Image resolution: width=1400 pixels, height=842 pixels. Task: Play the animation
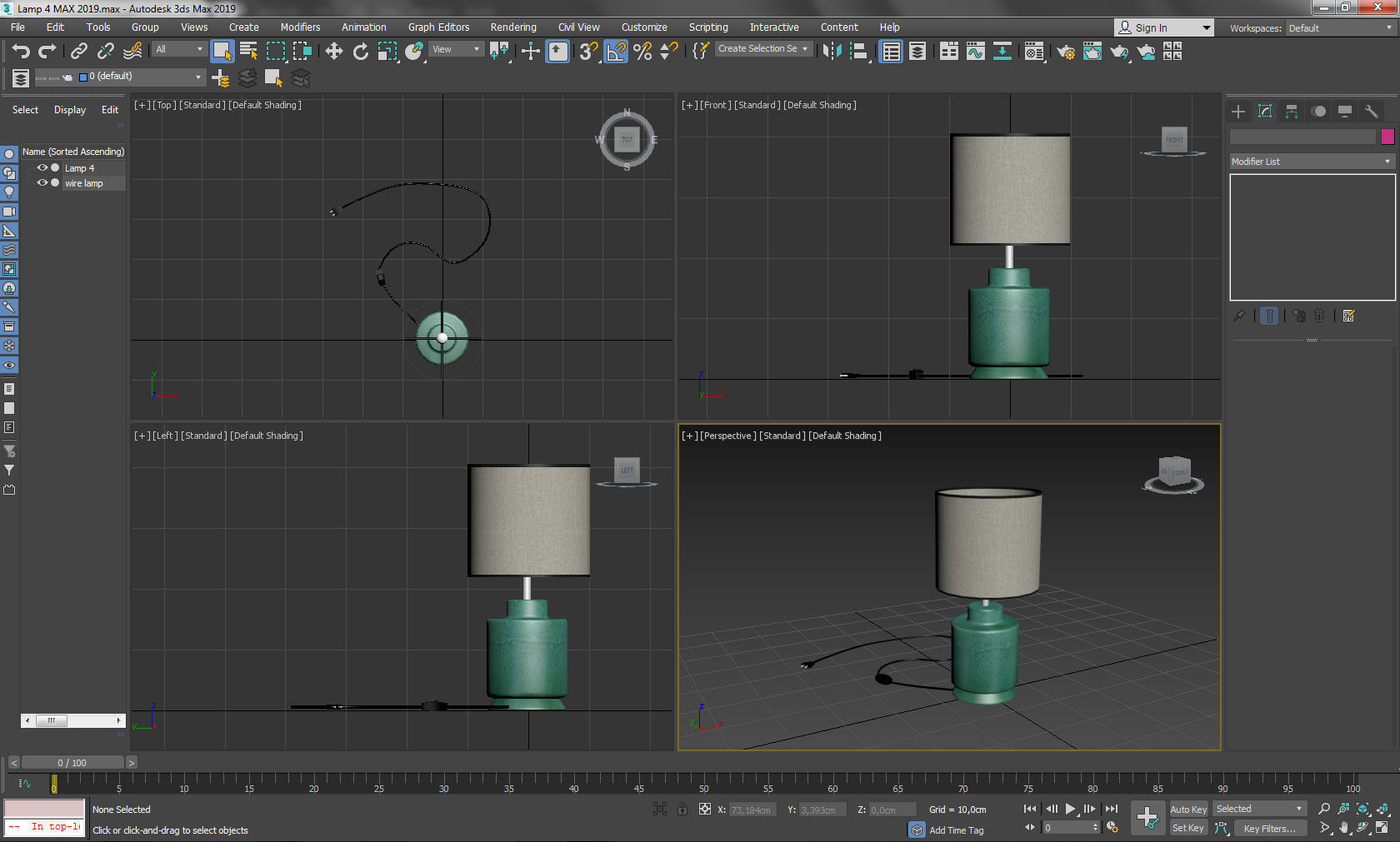1070,809
